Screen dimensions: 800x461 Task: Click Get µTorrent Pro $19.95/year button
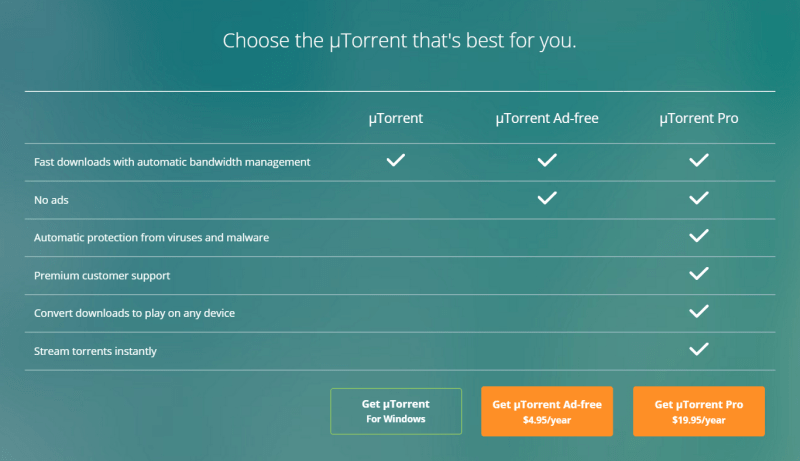(699, 411)
